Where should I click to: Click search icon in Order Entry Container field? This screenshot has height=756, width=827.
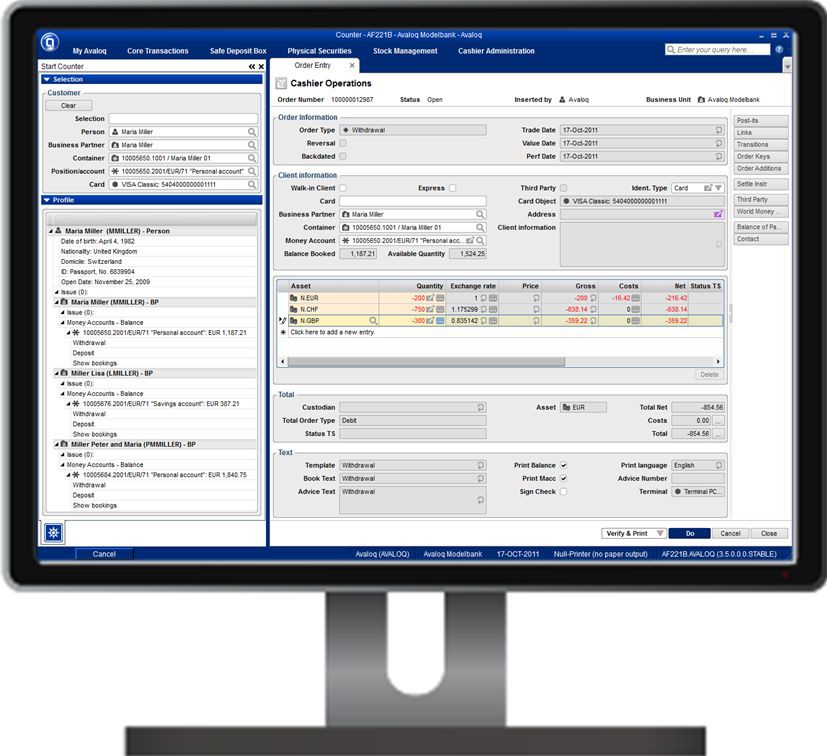(x=480, y=227)
